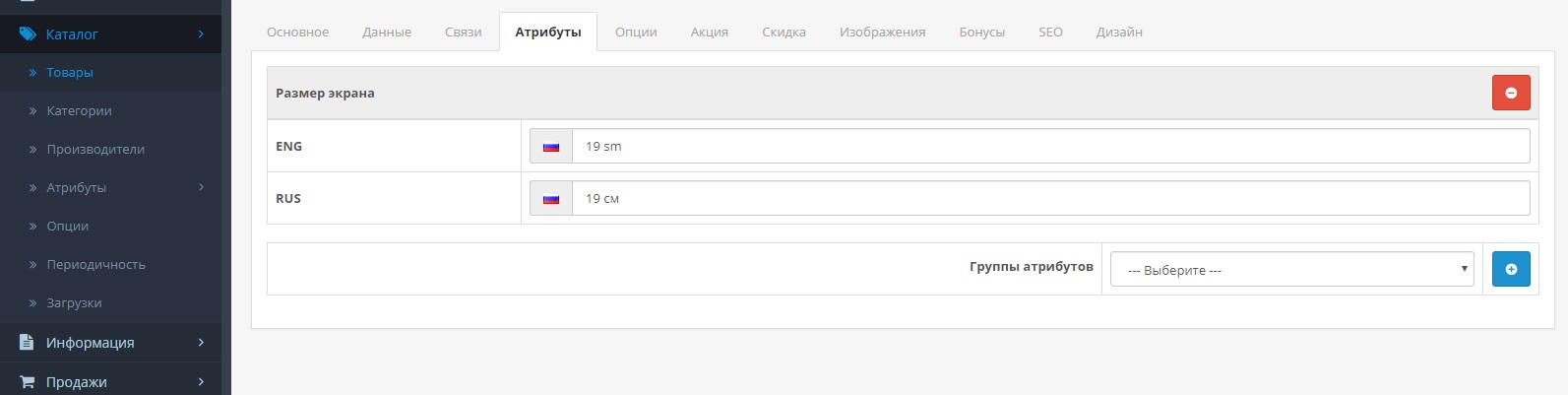Focus the RUS field containing 19 см

click(1050, 198)
